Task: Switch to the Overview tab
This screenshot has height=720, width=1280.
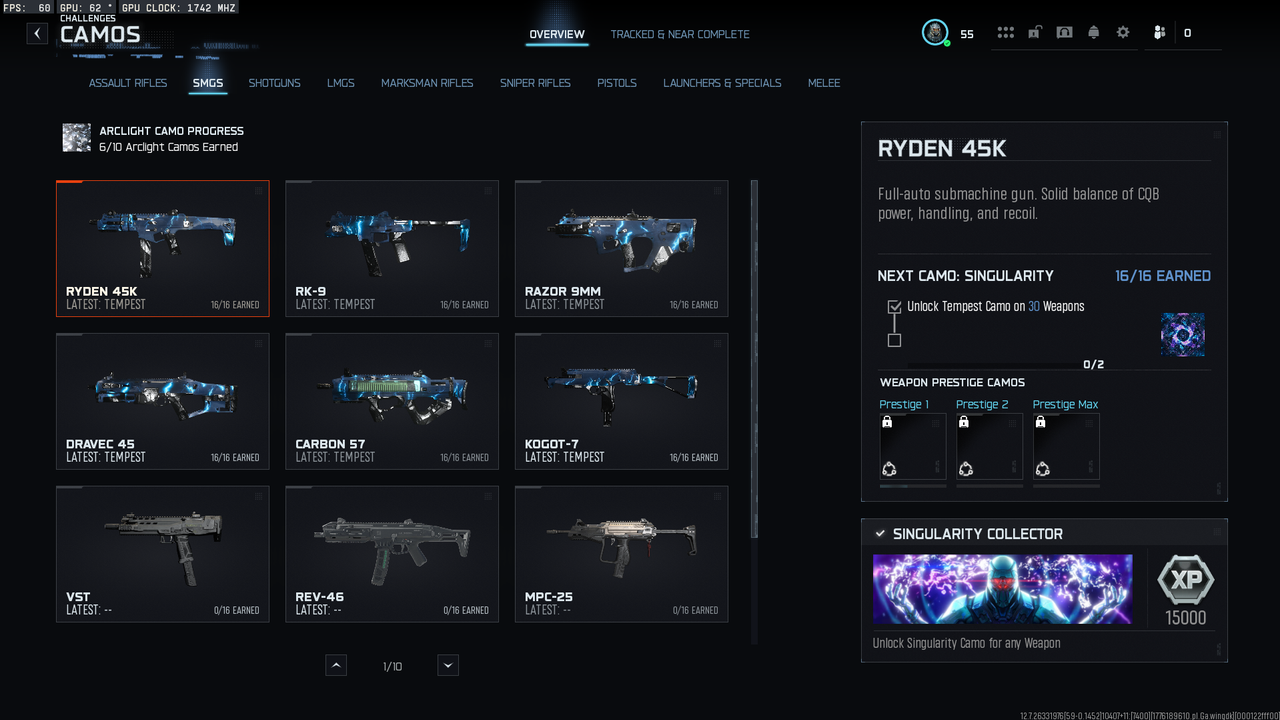Action: (x=557, y=34)
